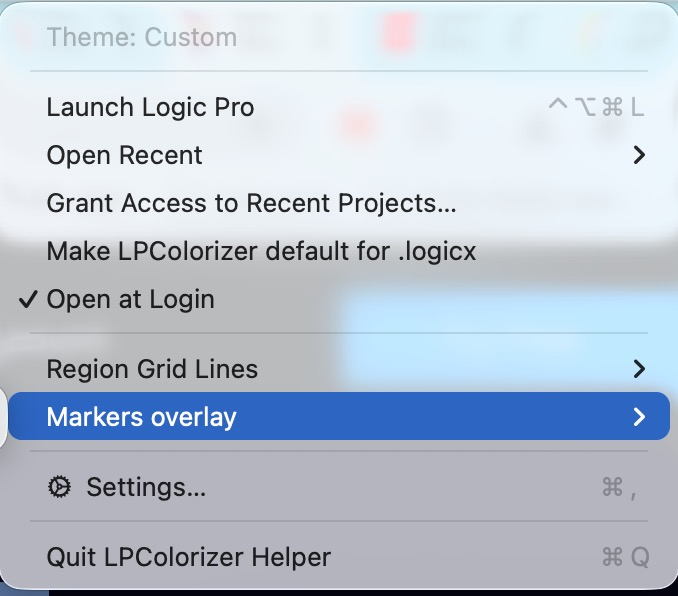
Task: Expand the Open Recent submenu chevron
Action: (x=639, y=155)
